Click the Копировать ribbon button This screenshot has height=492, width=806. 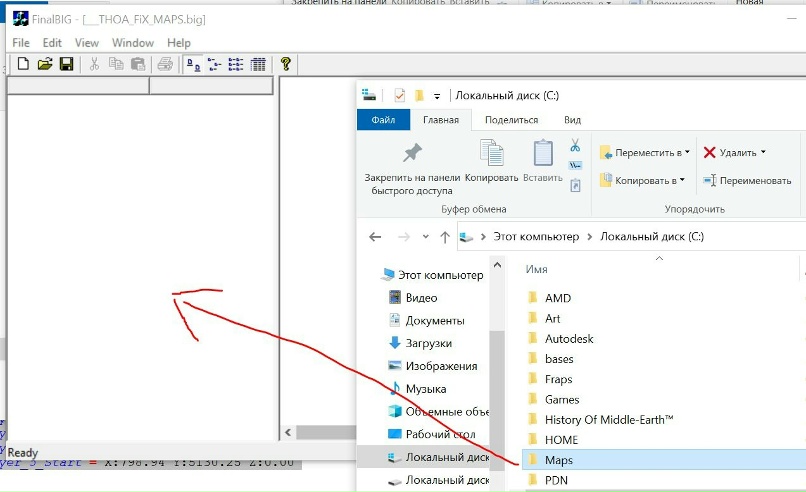point(491,161)
